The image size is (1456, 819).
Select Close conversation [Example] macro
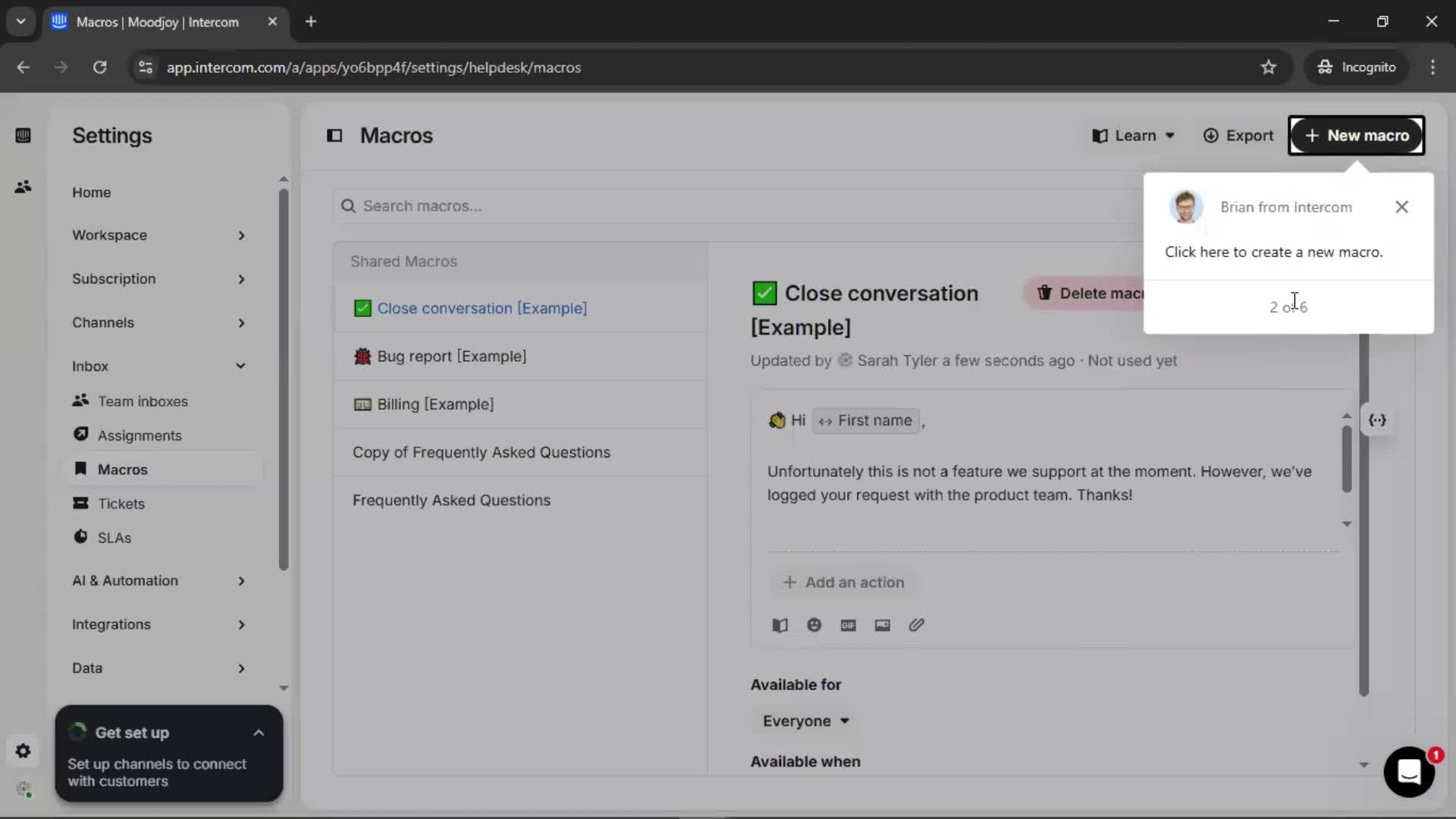[520, 309]
